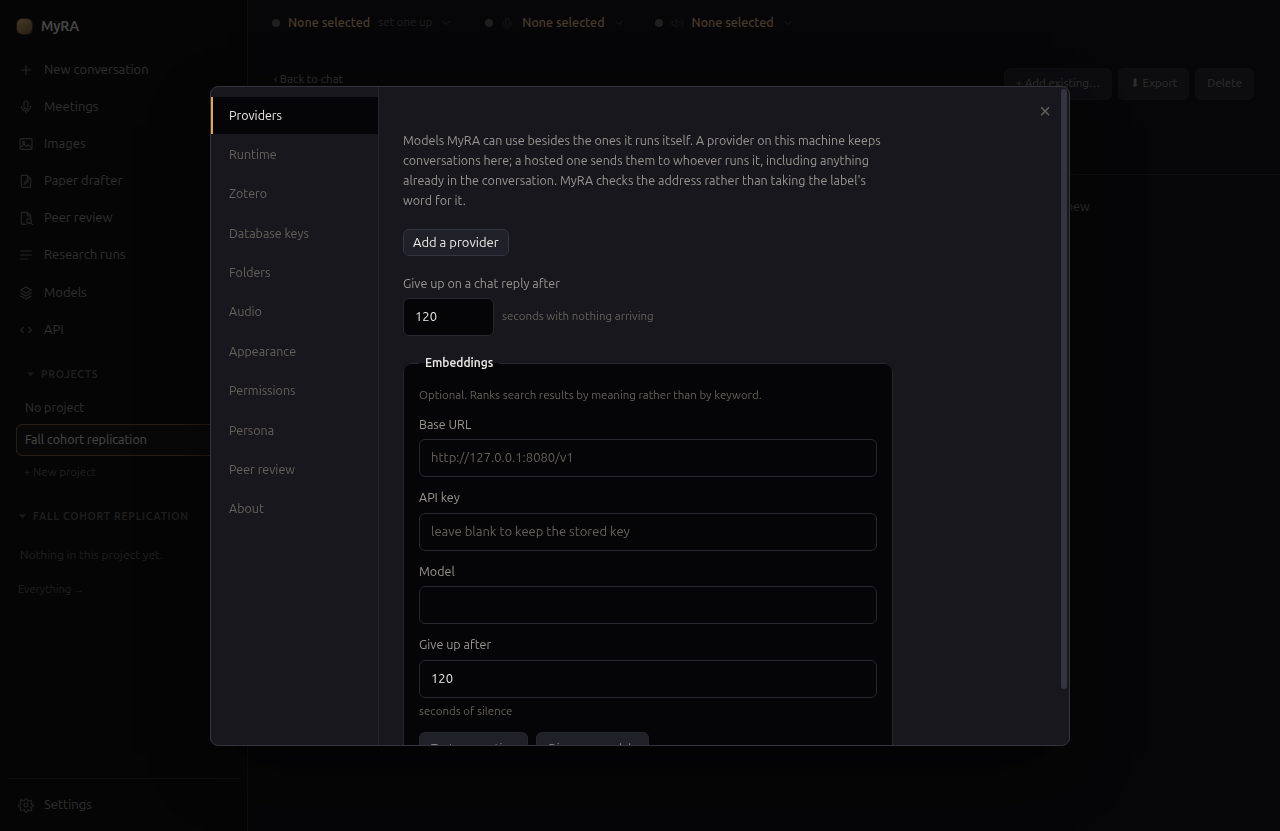Open the speaker voice 'None selected' dropdown

click(725, 22)
